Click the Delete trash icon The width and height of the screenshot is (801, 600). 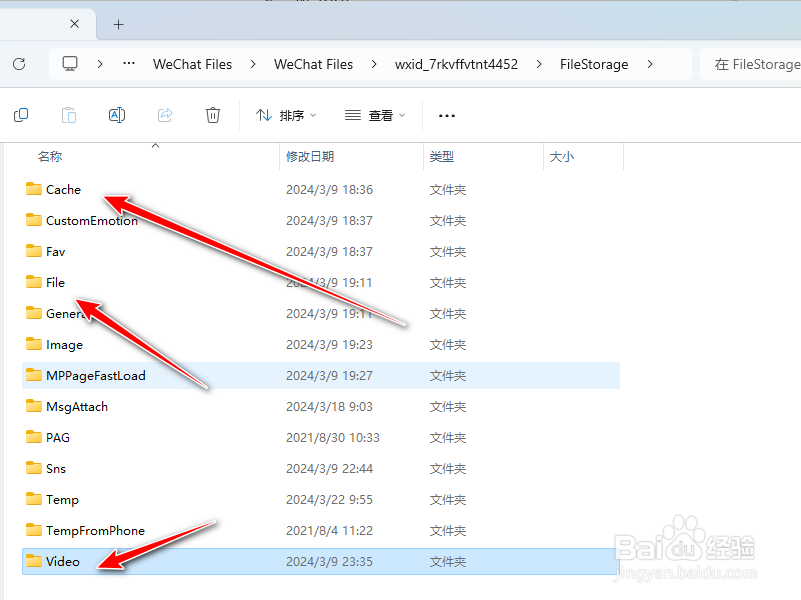click(x=212, y=115)
